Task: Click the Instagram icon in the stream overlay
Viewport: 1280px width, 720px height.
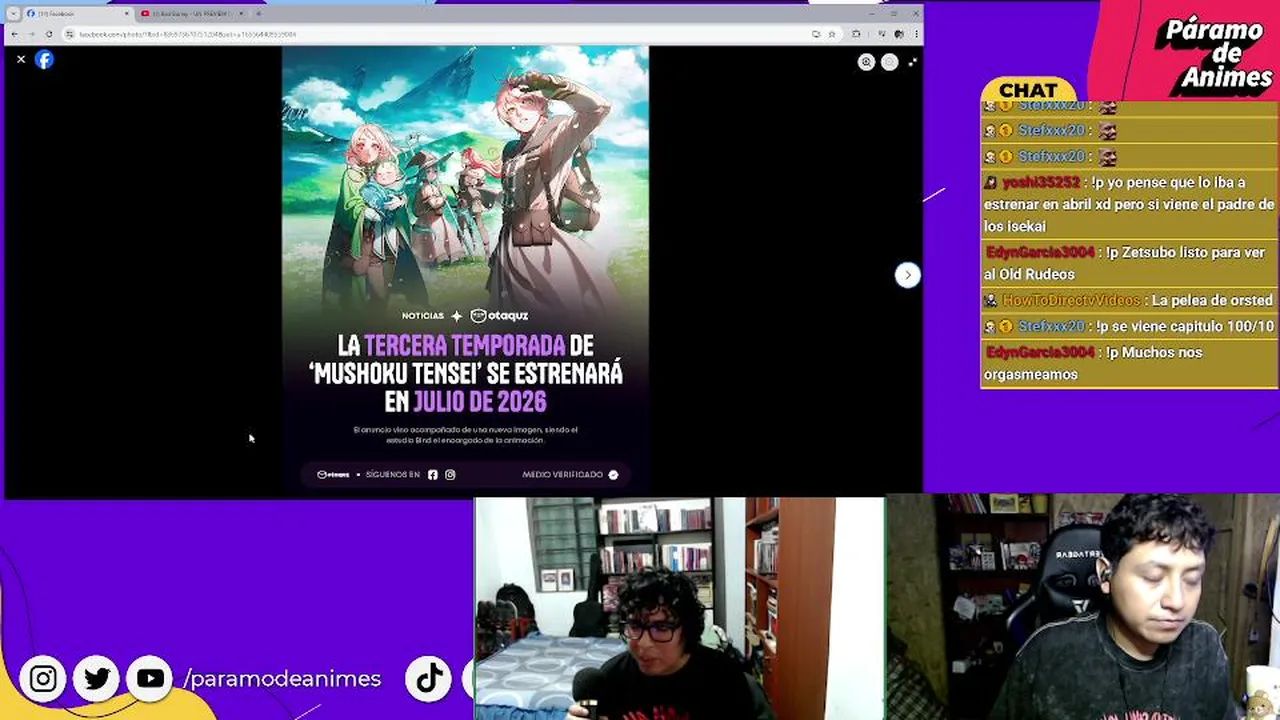Action: click(43, 679)
